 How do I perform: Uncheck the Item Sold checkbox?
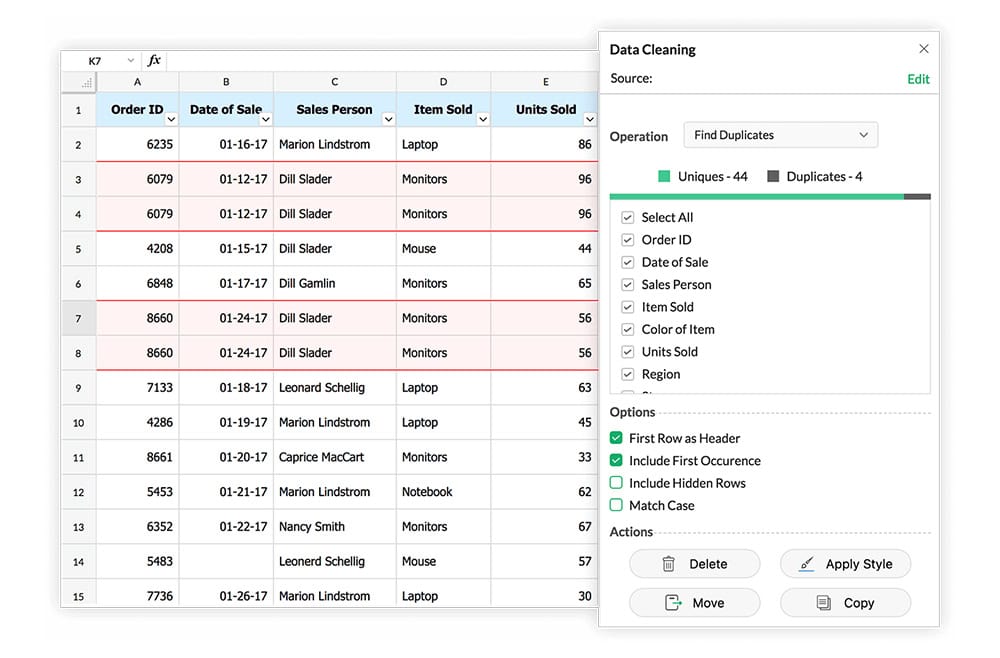point(628,307)
